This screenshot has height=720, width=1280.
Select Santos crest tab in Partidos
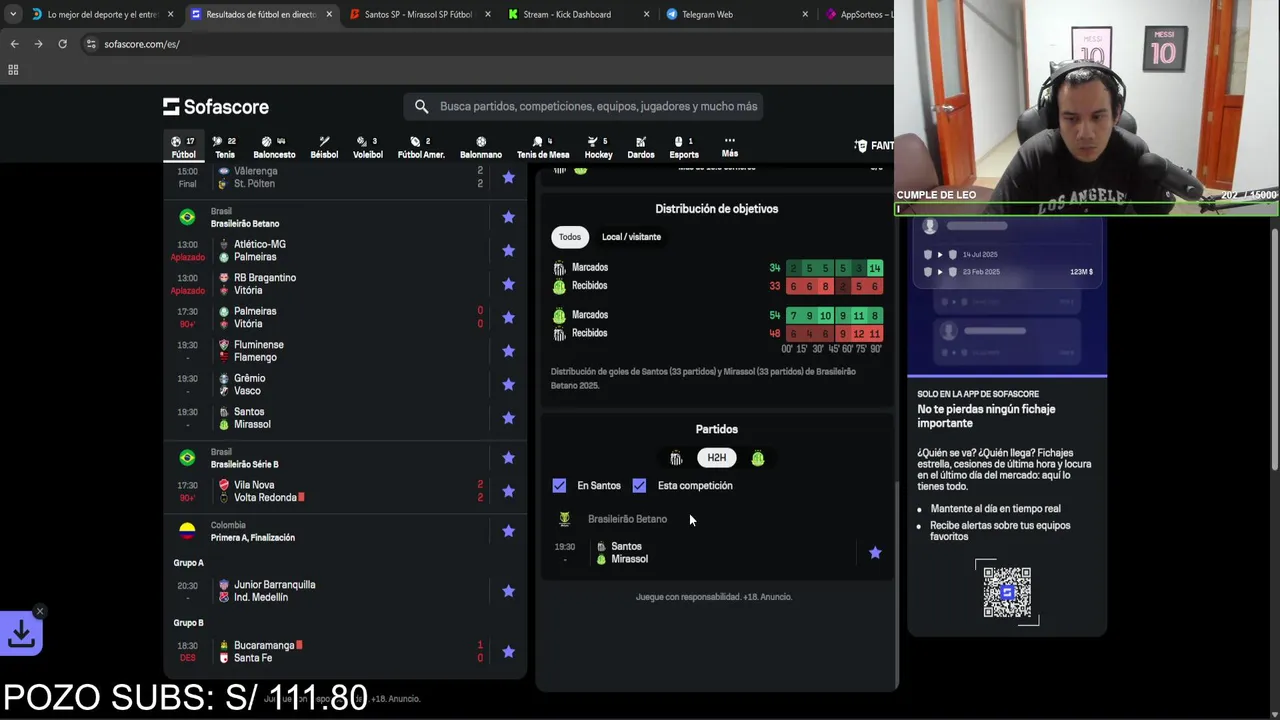676,458
